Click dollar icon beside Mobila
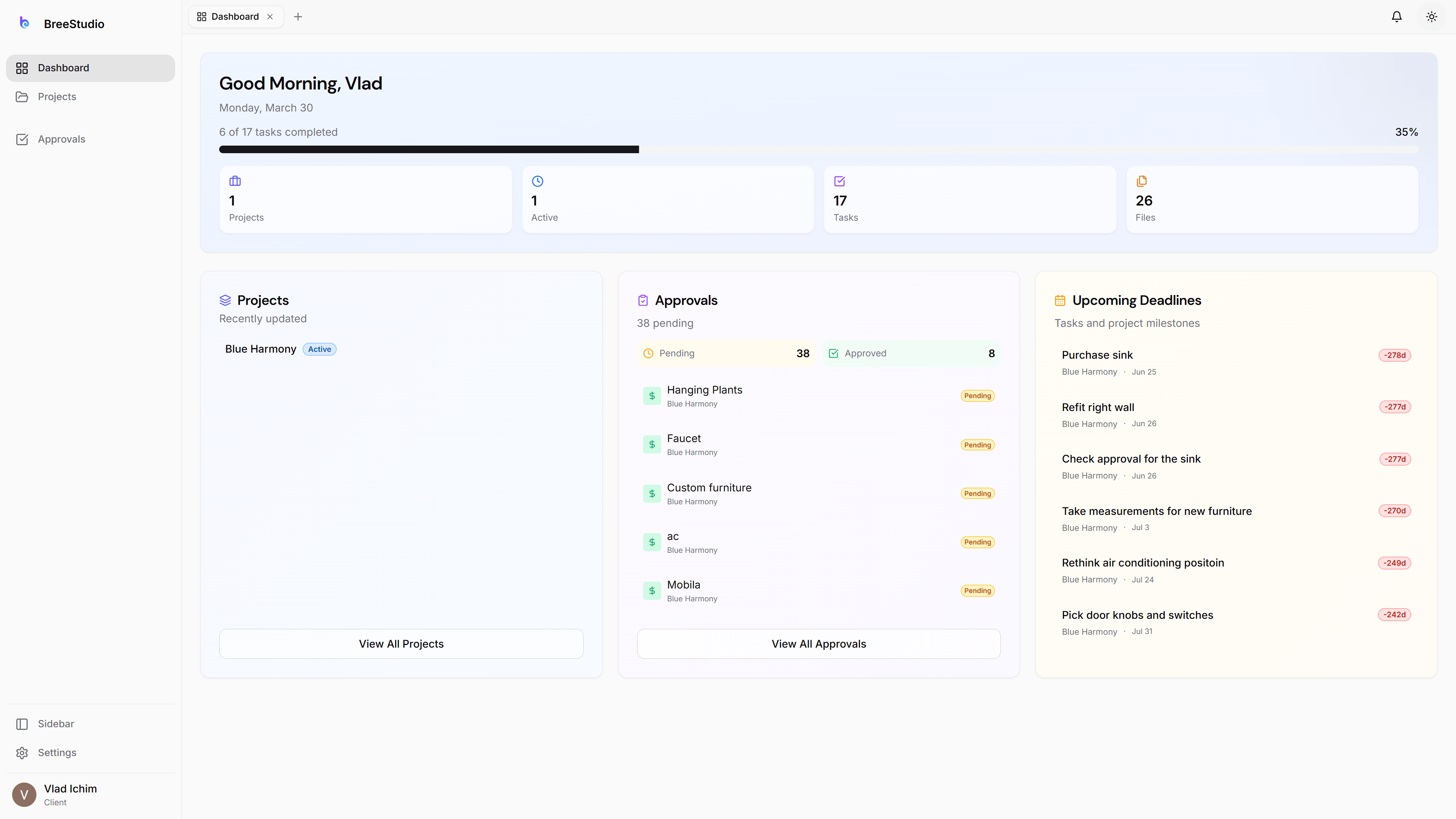 point(652,591)
